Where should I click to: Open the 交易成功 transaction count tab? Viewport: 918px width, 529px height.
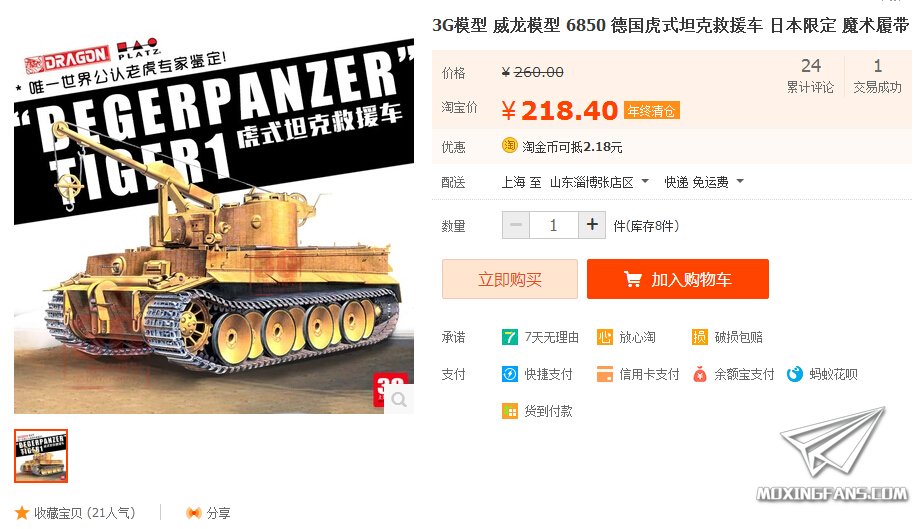tap(877, 76)
